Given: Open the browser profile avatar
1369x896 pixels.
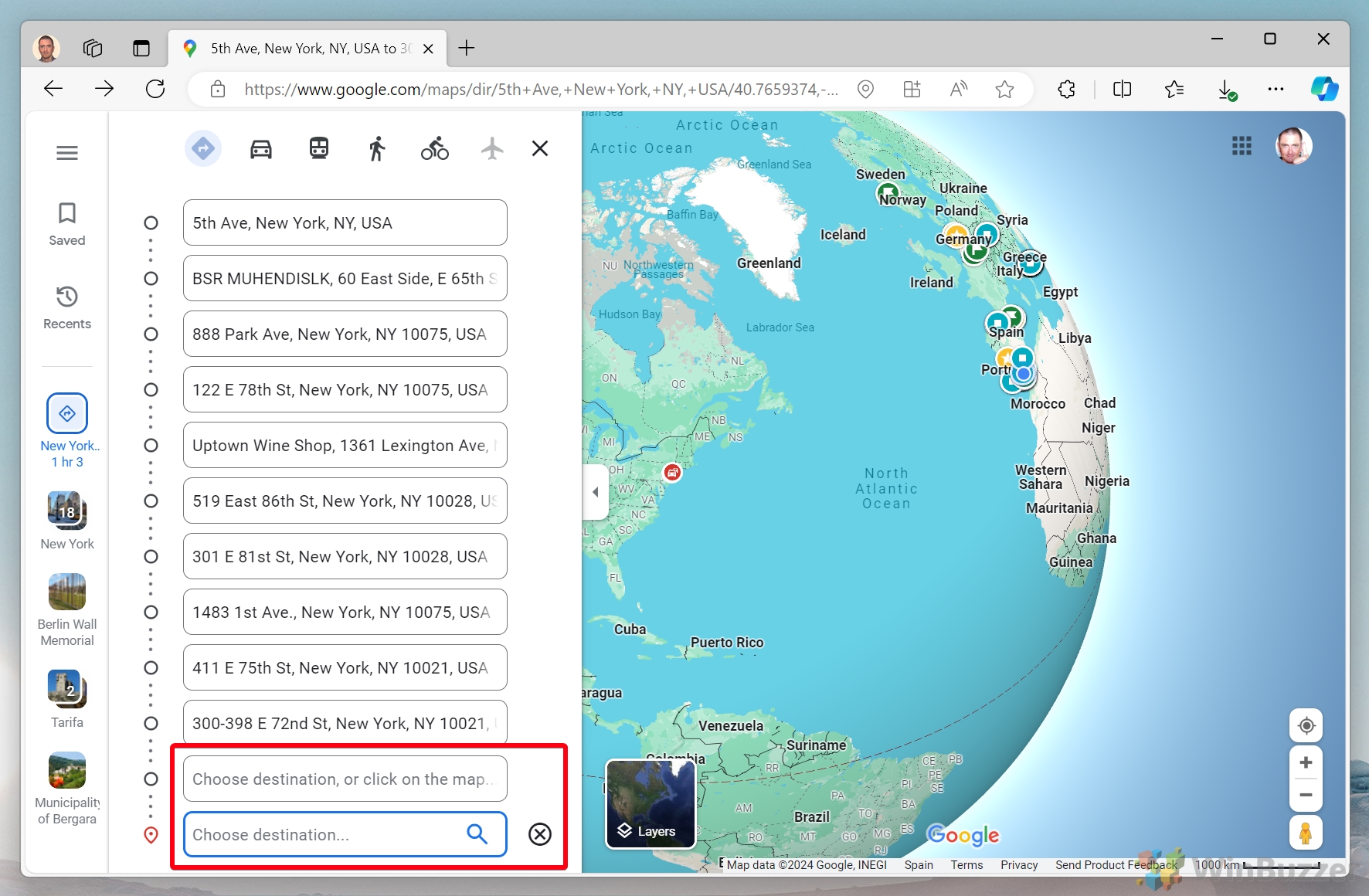Looking at the screenshot, I should pos(46,48).
